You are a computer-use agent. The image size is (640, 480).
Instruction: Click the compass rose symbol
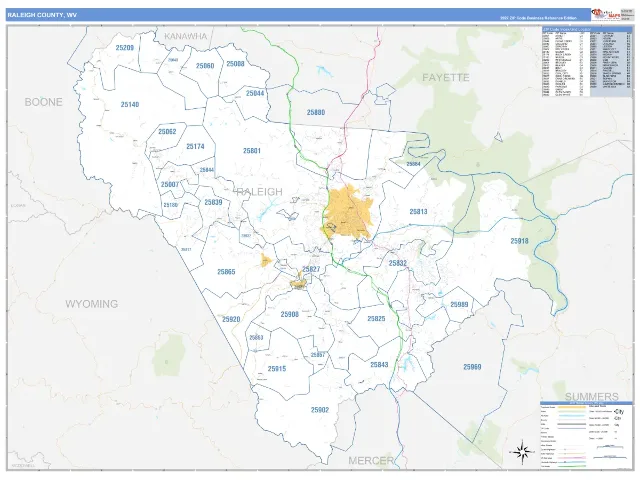click(x=522, y=452)
